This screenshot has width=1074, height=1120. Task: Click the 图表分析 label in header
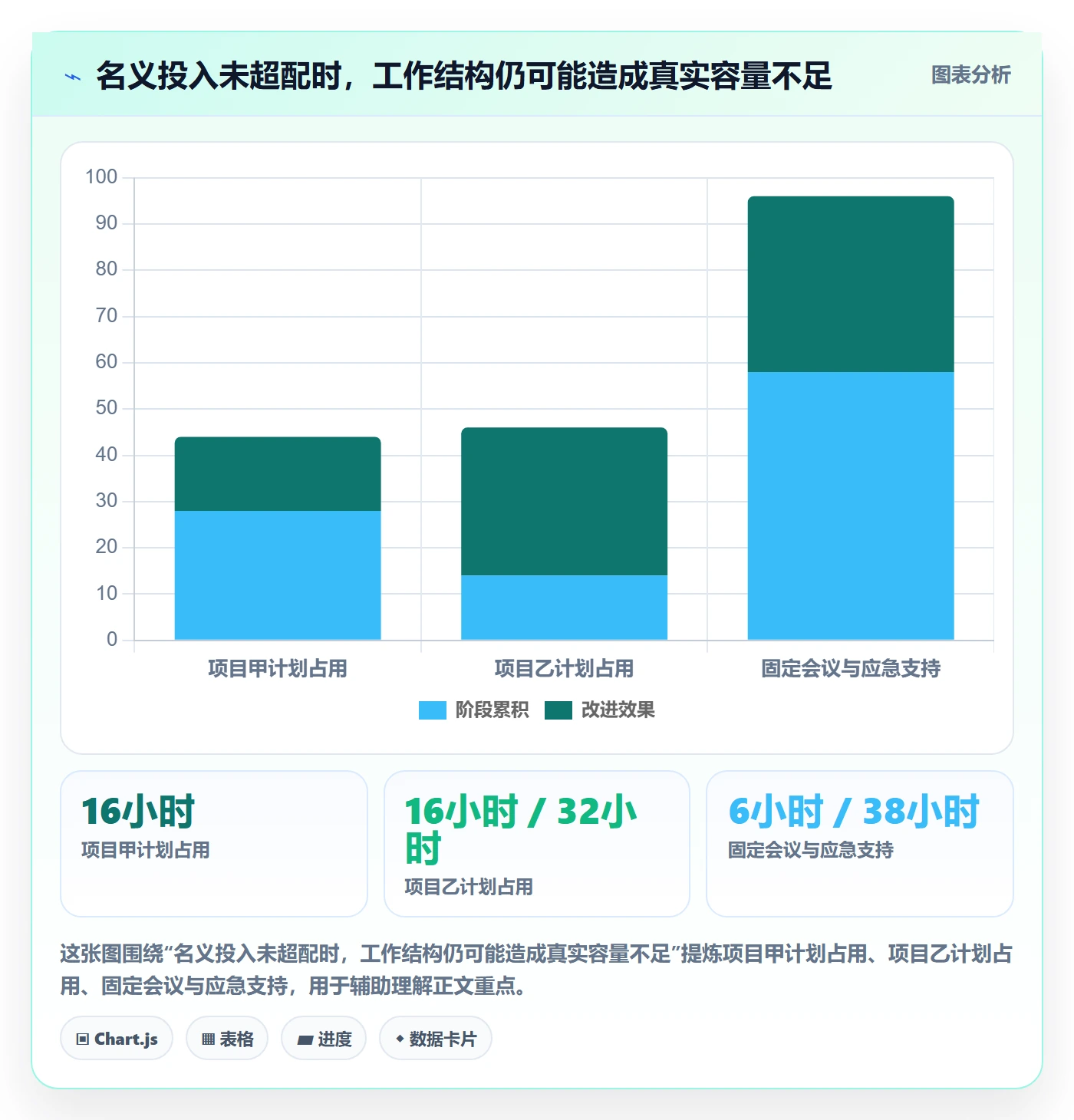(970, 75)
